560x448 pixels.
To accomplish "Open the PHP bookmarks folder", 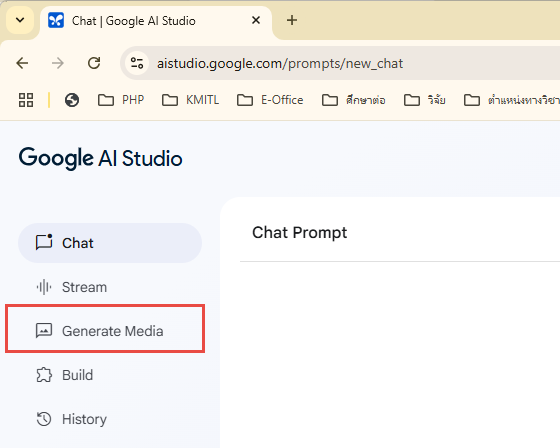I will (x=121, y=100).
